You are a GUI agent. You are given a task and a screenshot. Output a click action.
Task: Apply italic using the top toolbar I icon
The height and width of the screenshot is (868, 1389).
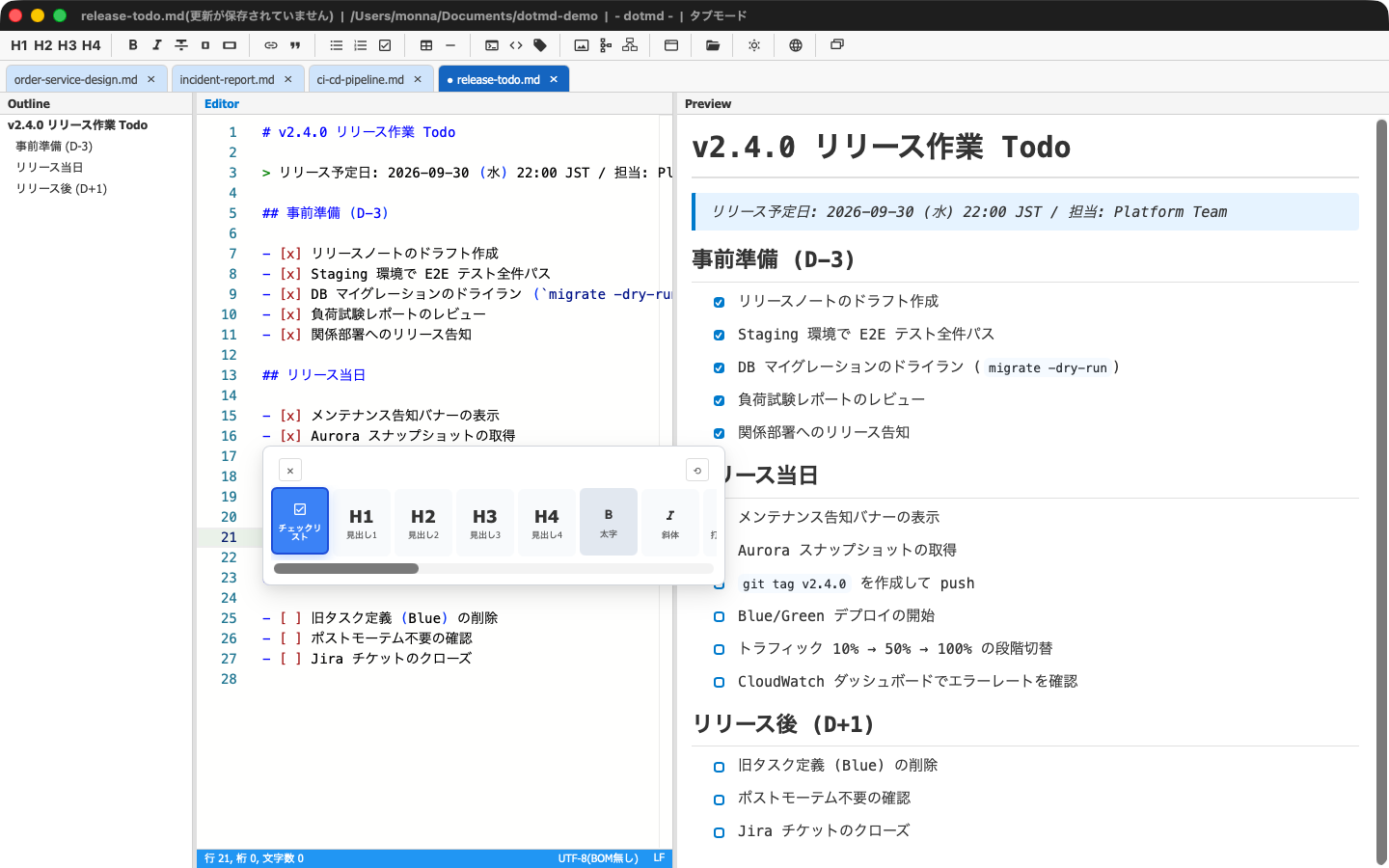(157, 45)
